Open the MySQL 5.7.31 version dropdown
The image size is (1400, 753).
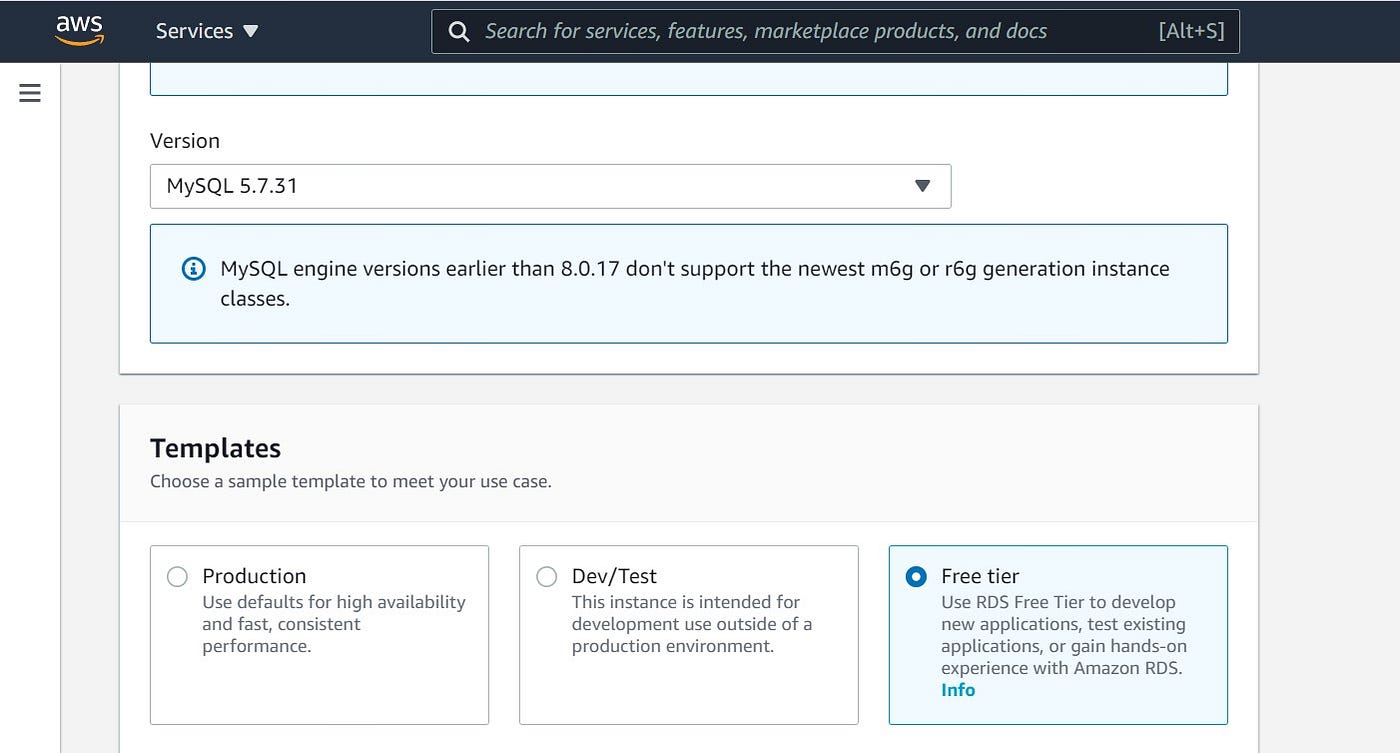coord(550,186)
